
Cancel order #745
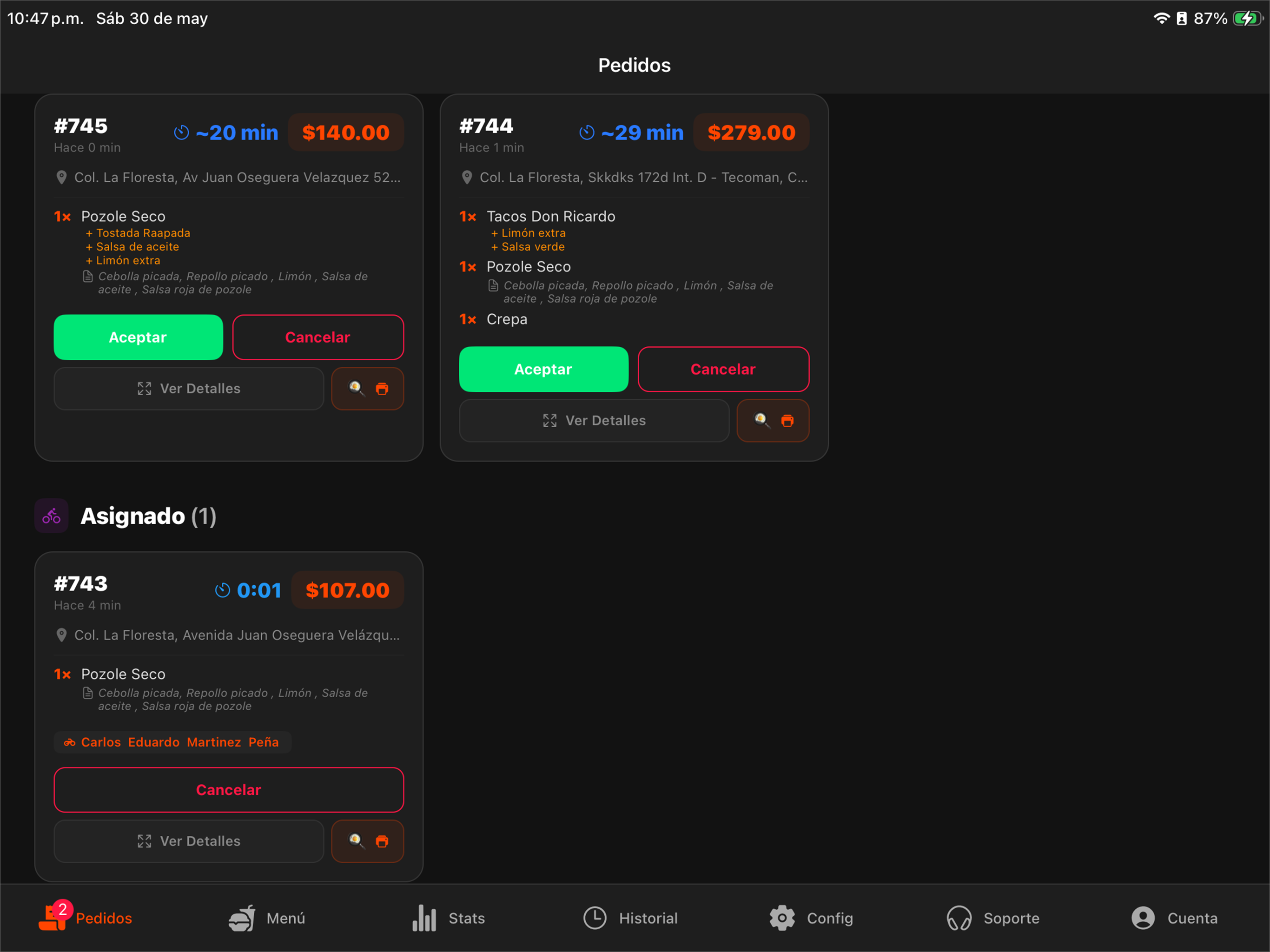tap(318, 337)
